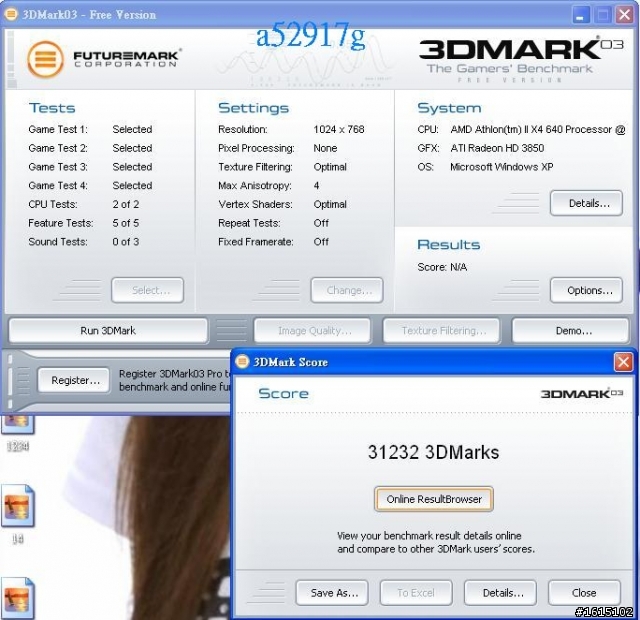Click the Score: N/A result text

click(x=442, y=267)
